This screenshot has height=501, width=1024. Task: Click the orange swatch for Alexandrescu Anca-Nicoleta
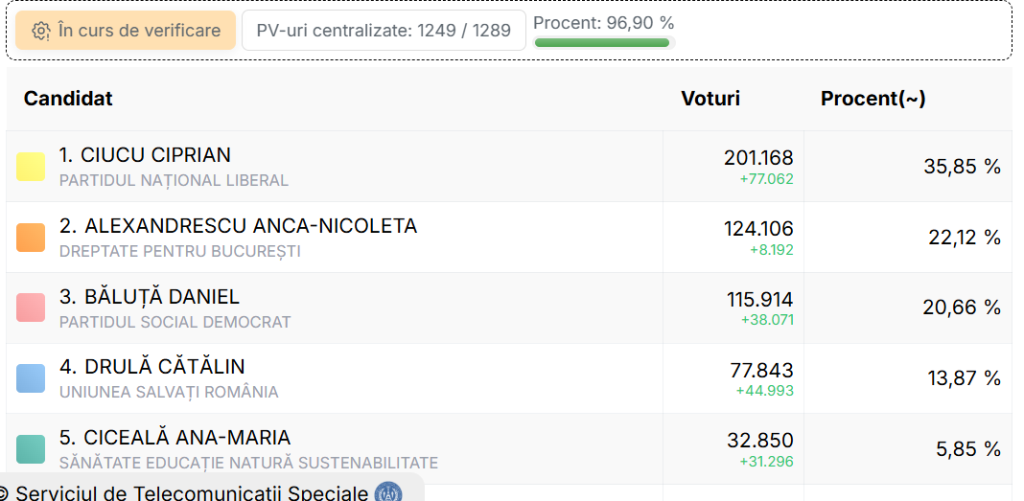(31, 237)
